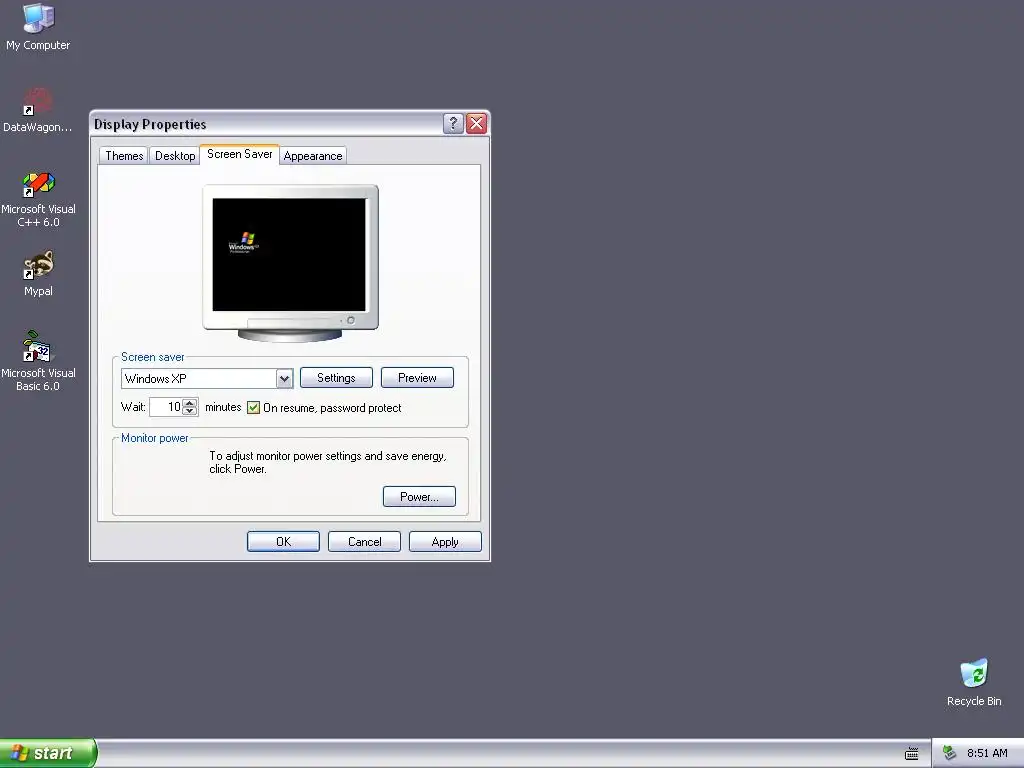Open the screen saver dropdown list
The image size is (1024, 768).
(x=284, y=378)
